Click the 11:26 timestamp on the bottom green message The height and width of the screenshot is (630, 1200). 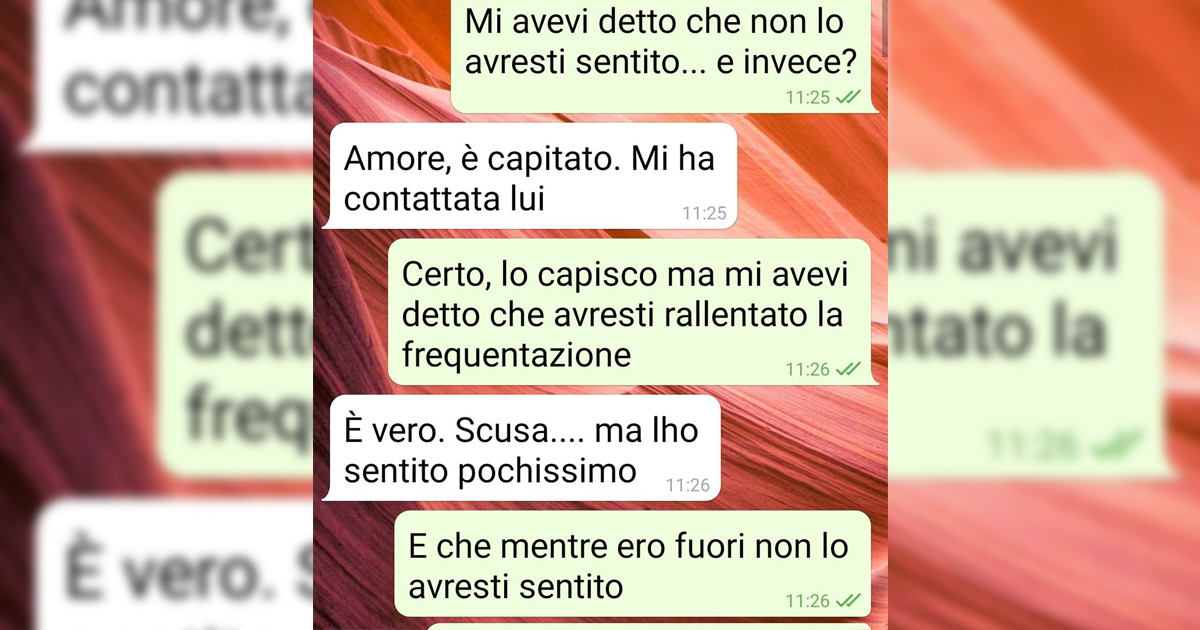tap(808, 601)
